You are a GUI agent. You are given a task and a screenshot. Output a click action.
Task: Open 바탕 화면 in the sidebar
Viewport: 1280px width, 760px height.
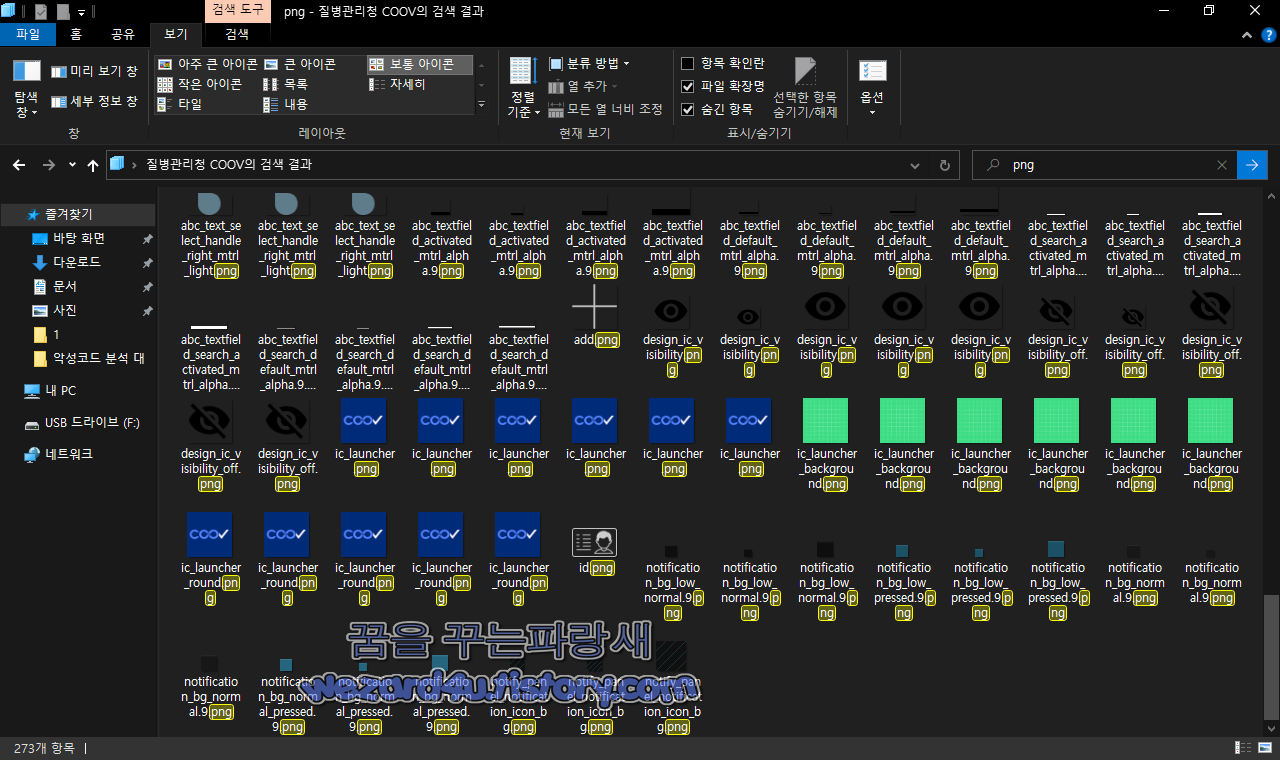[78, 238]
